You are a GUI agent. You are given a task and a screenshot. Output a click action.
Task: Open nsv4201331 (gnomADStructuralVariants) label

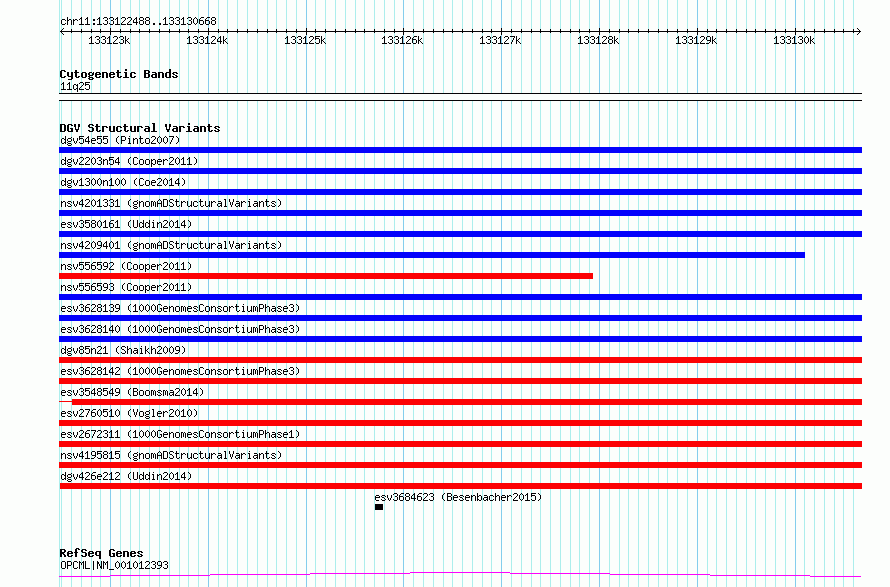pyautogui.click(x=171, y=203)
